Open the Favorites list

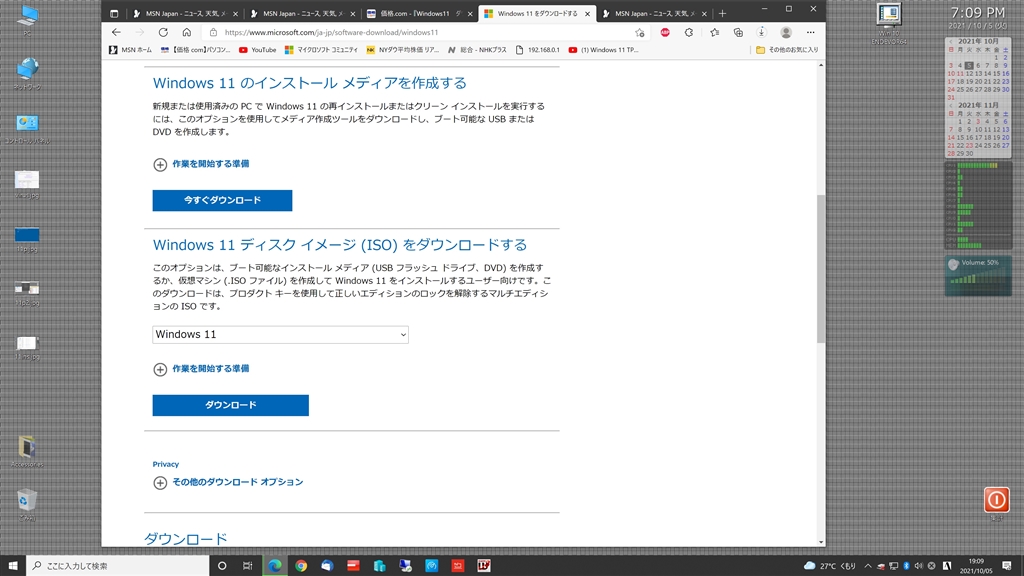click(714, 32)
